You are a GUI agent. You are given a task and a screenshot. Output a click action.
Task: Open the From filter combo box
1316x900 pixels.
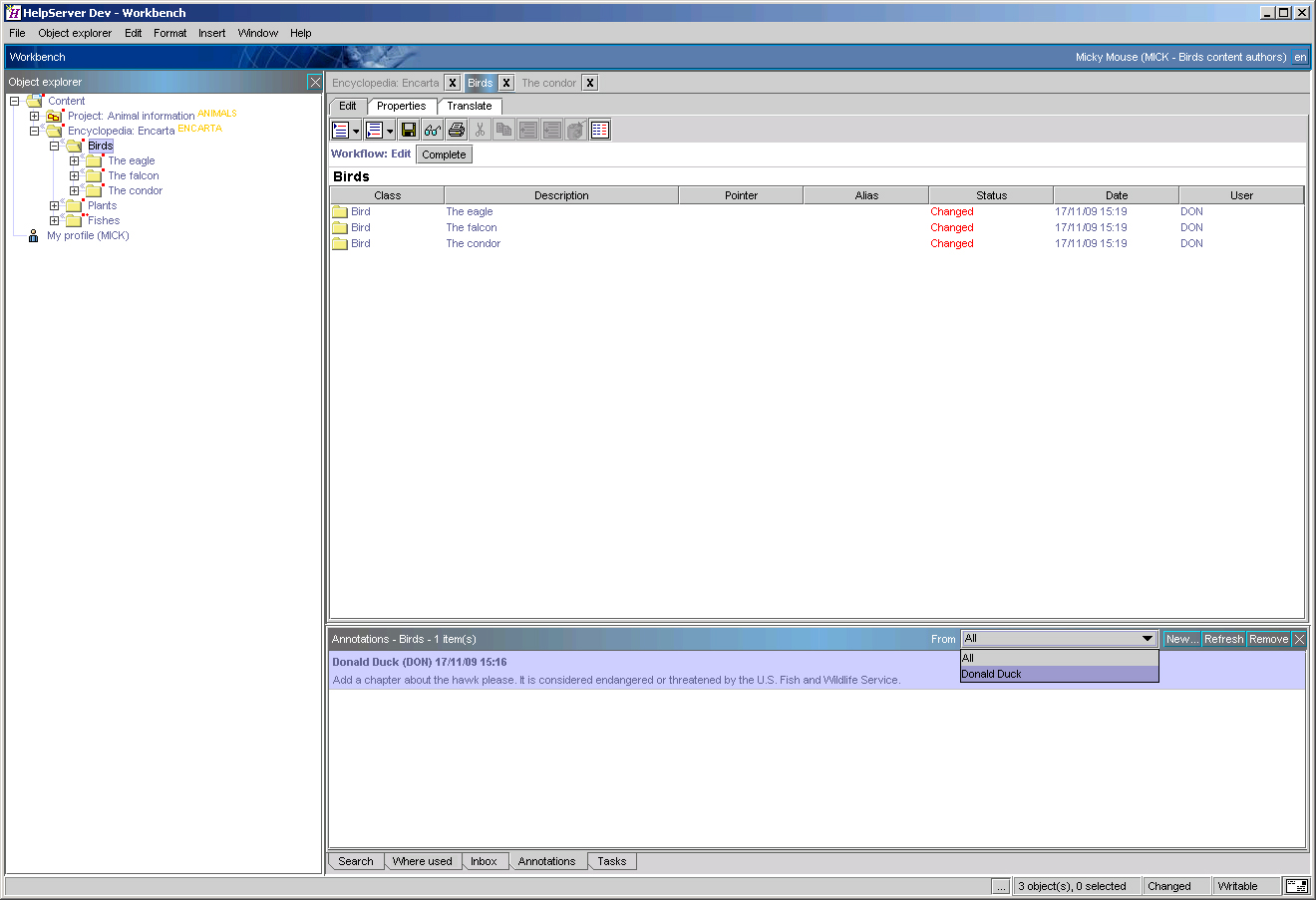tap(1059, 639)
